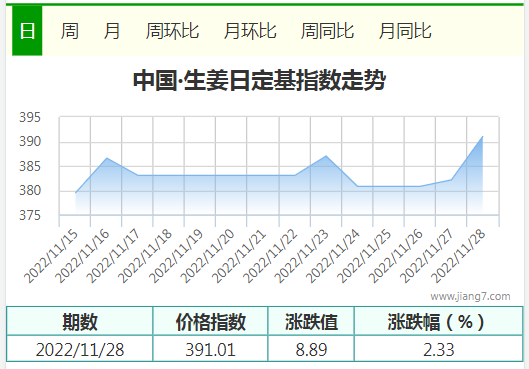The width and height of the screenshot is (529, 369).
Task: Open the 月同比 tab
Action: tap(405, 31)
